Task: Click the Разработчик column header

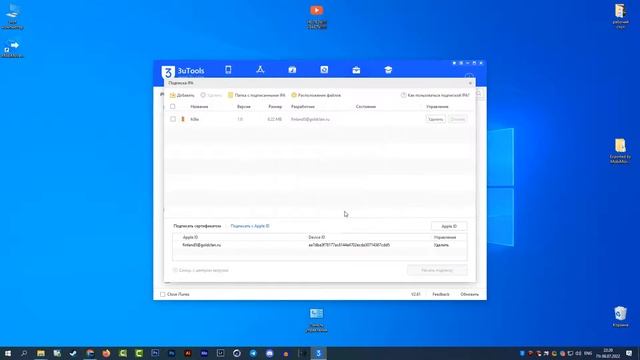Action: (303, 107)
